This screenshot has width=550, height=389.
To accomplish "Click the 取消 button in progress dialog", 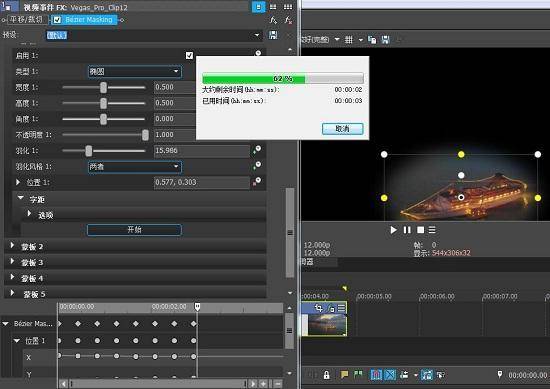I will pos(342,129).
